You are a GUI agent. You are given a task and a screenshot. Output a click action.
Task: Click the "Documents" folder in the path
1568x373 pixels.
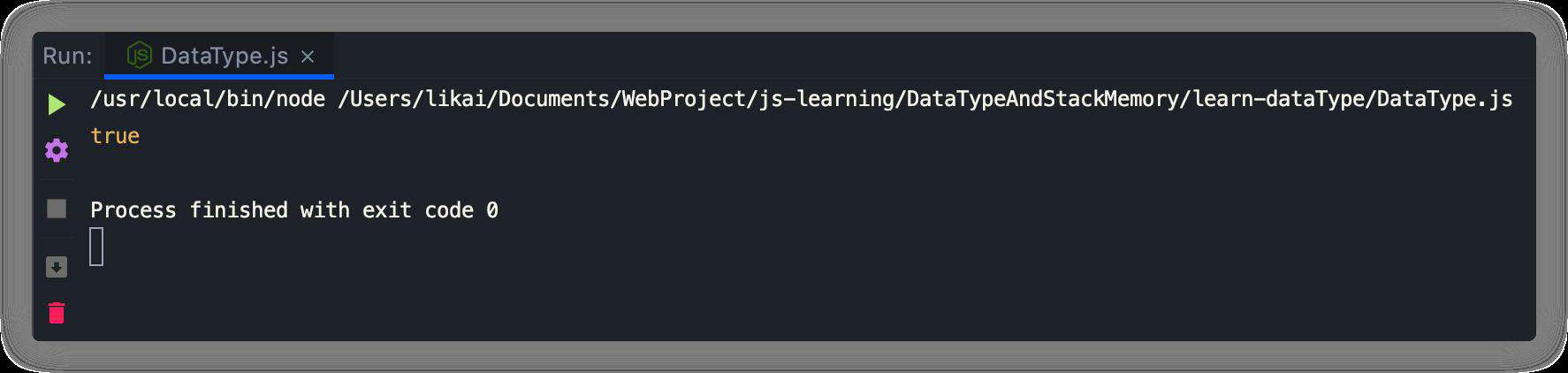[554, 99]
